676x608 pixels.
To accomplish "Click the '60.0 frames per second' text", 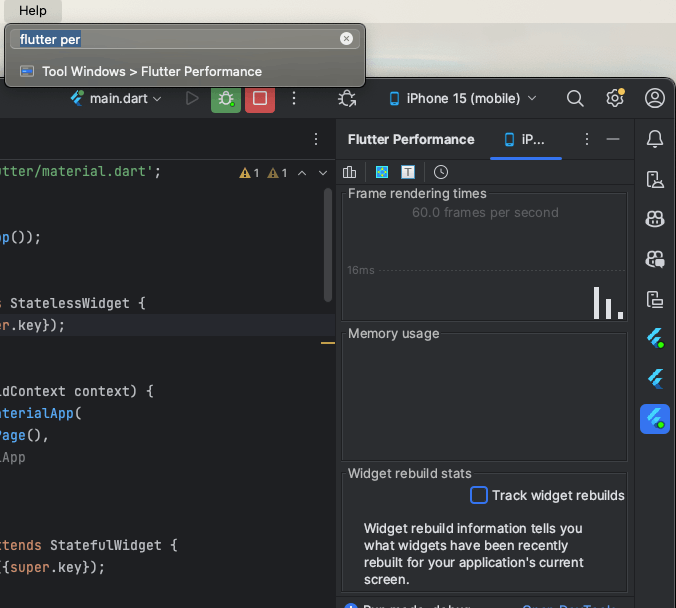I will pos(485,213).
